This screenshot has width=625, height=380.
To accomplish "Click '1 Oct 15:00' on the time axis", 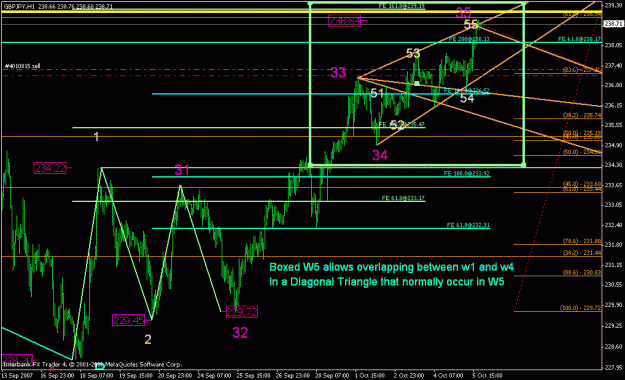I will pos(370,376).
